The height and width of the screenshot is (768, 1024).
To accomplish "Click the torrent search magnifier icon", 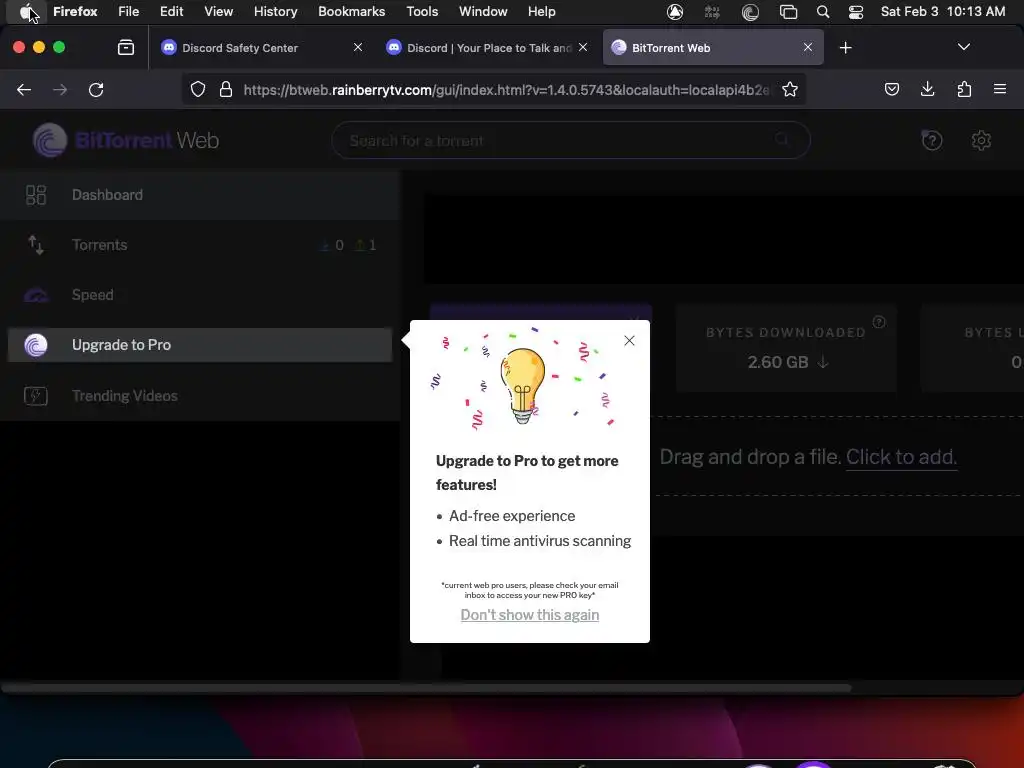I will point(782,139).
